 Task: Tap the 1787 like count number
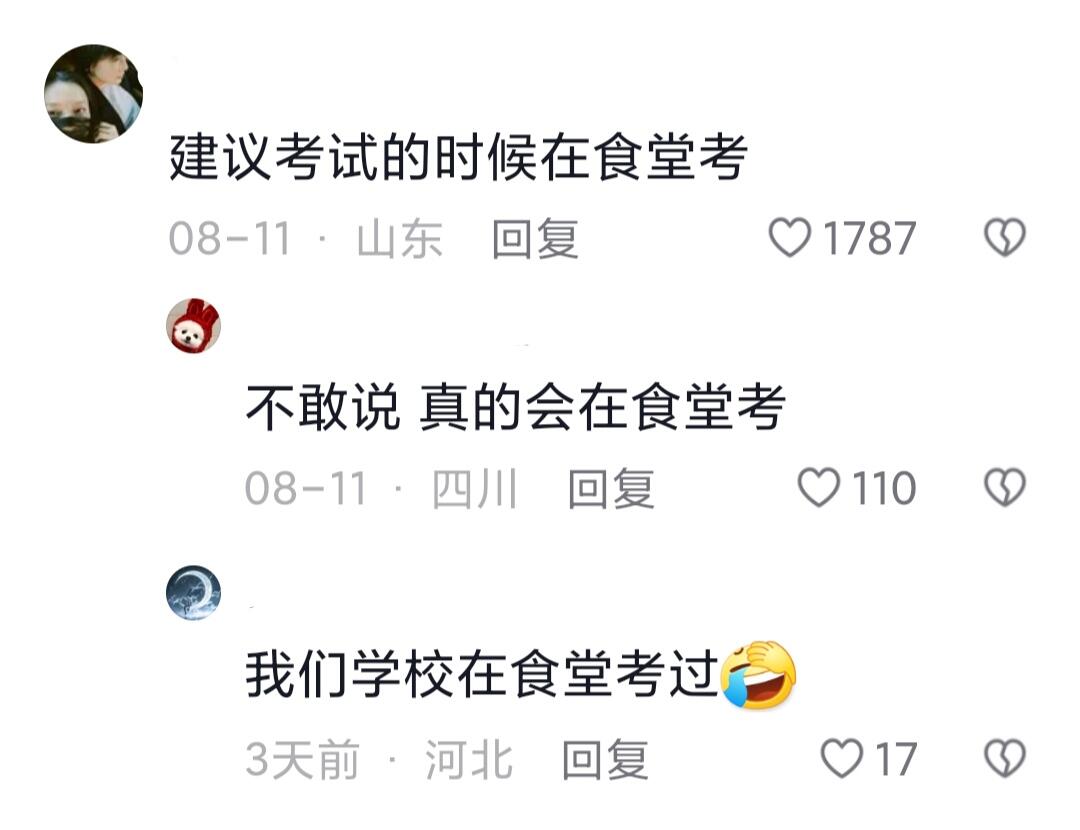[x=869, y=238]
